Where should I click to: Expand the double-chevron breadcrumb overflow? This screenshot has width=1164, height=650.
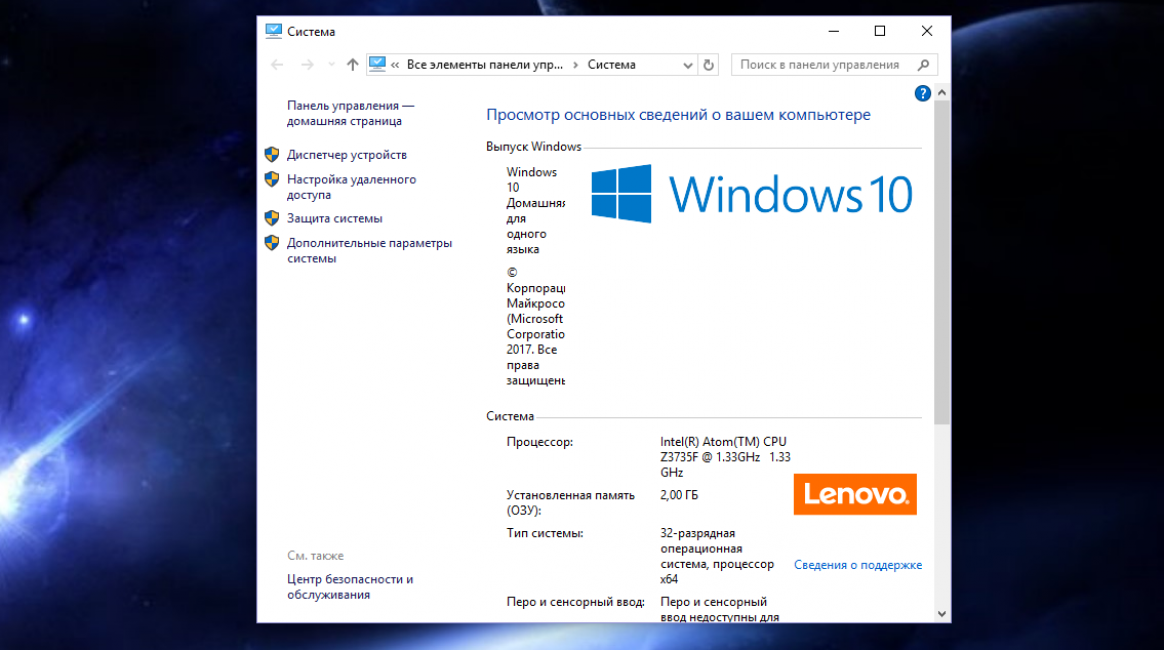(x=395, y=65)
